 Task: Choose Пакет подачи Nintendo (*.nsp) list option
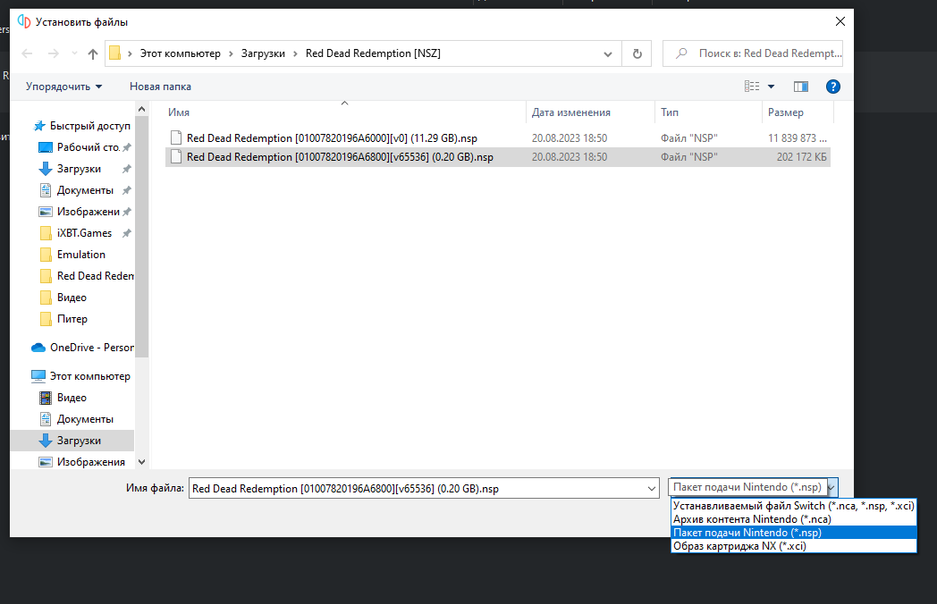click(x=794, y=532)
